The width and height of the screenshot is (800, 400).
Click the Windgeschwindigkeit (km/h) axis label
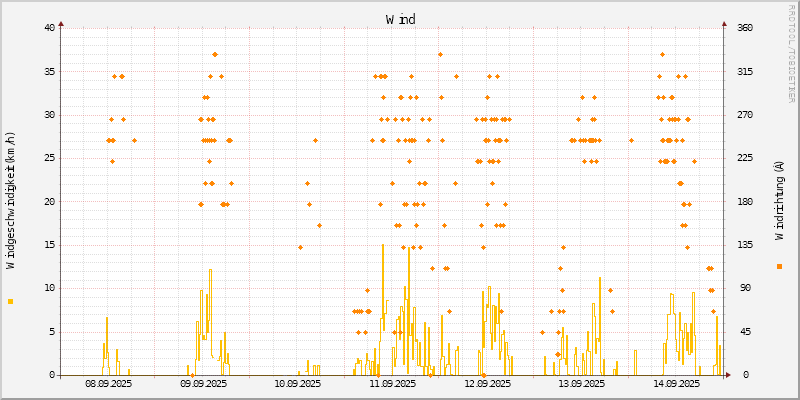click(11, 200)
